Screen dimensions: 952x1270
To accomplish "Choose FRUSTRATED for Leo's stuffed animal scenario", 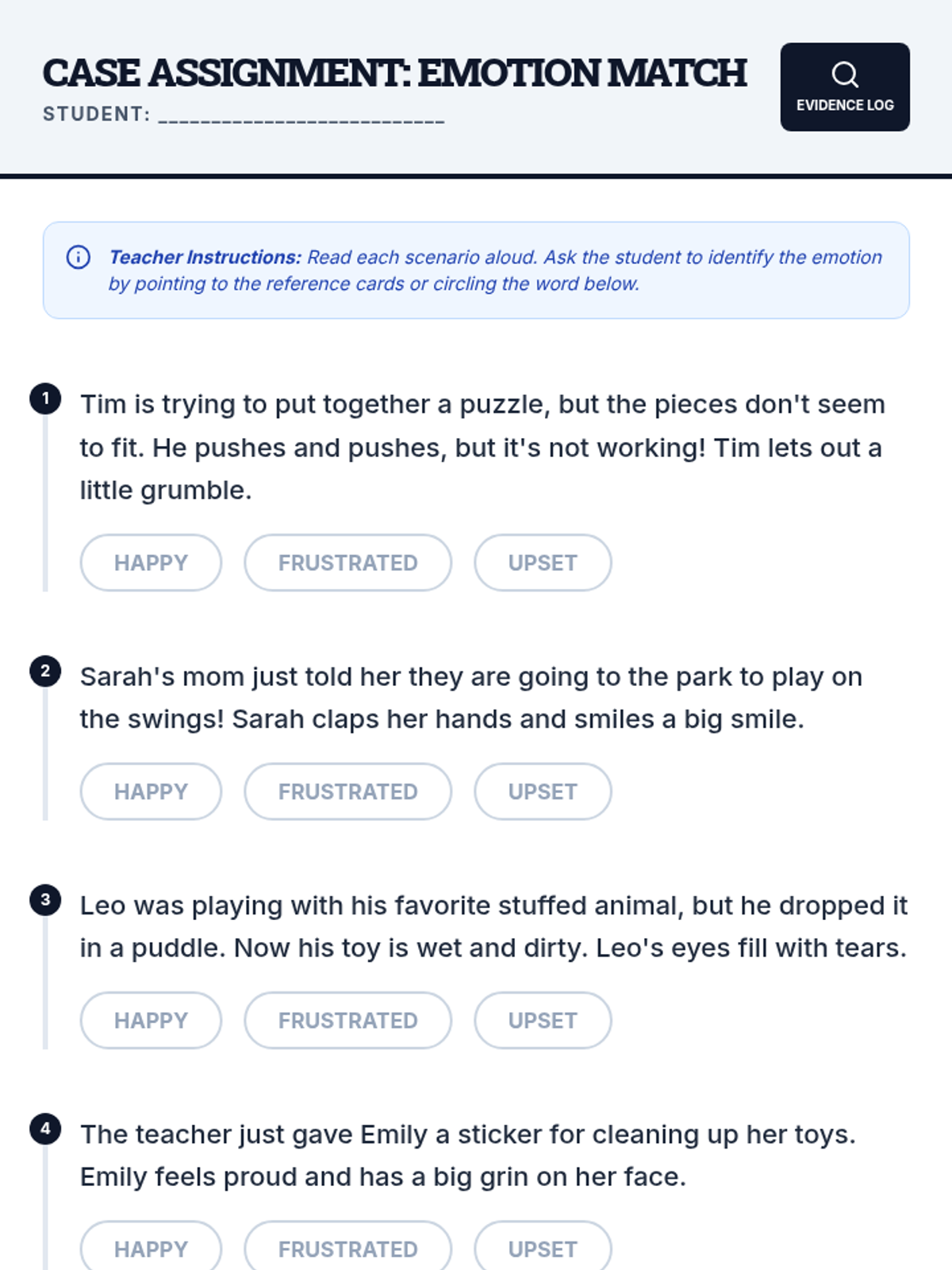I will [347, 1020].
